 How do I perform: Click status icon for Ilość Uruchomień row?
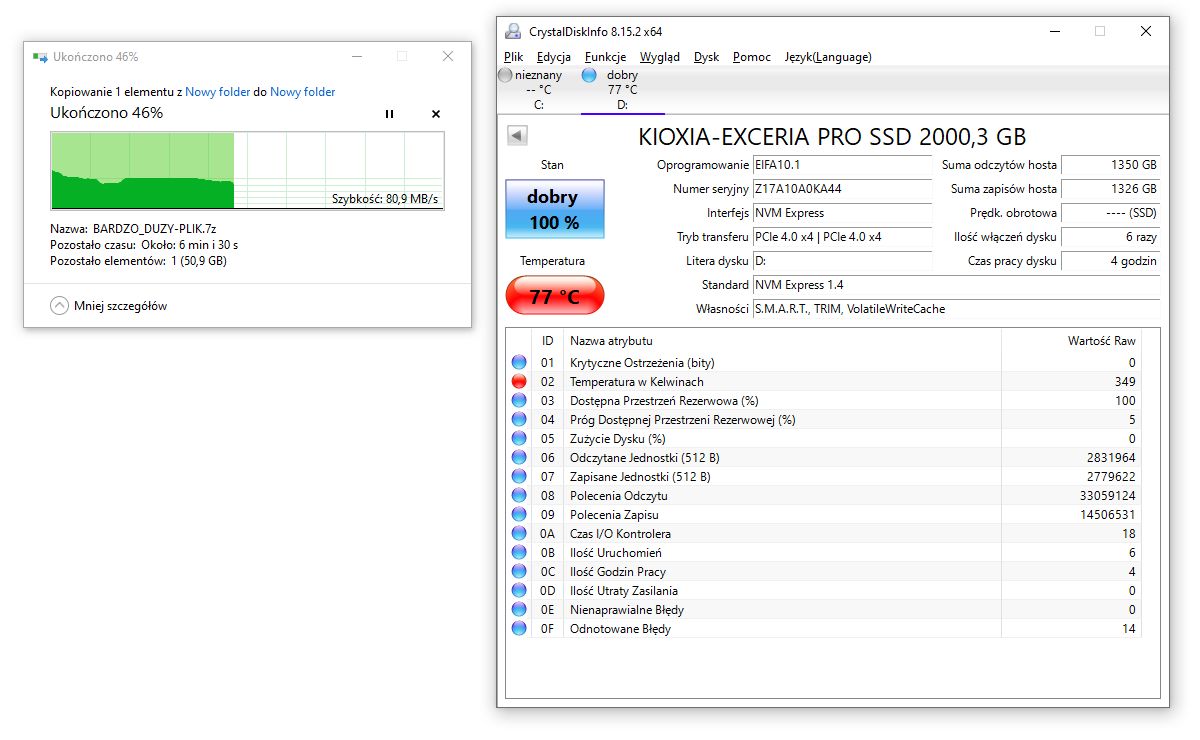(519, 553)
